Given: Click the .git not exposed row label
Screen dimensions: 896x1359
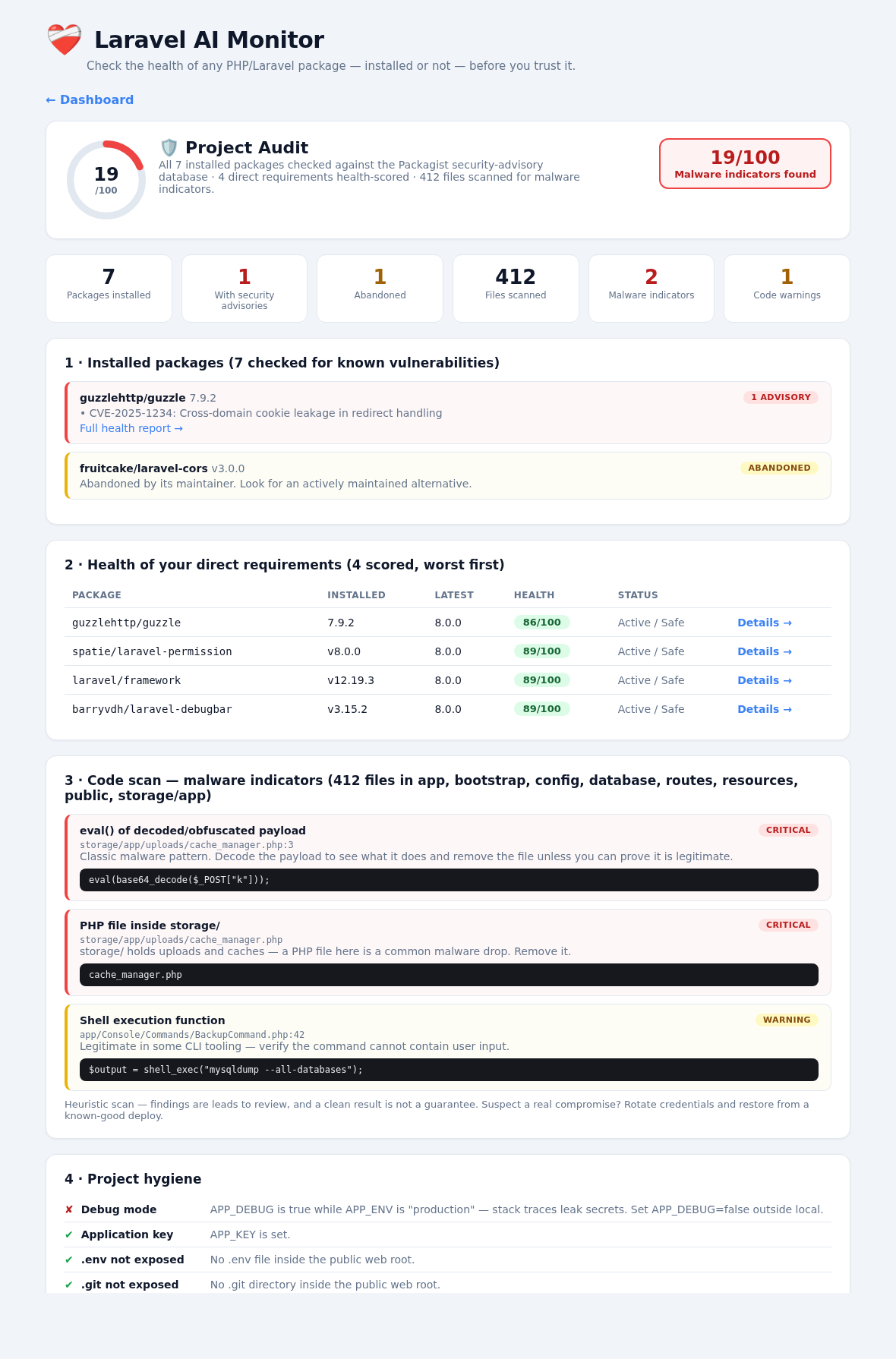Looking at the screenshot, I should pyautogui.click(x=130, y=1285).
